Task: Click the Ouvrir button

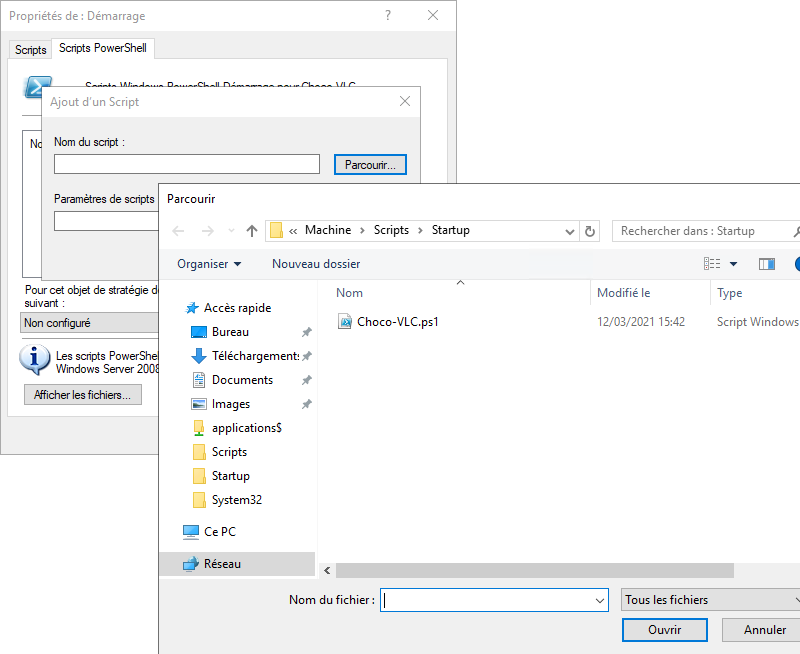Action: click(x=664, y=630)
